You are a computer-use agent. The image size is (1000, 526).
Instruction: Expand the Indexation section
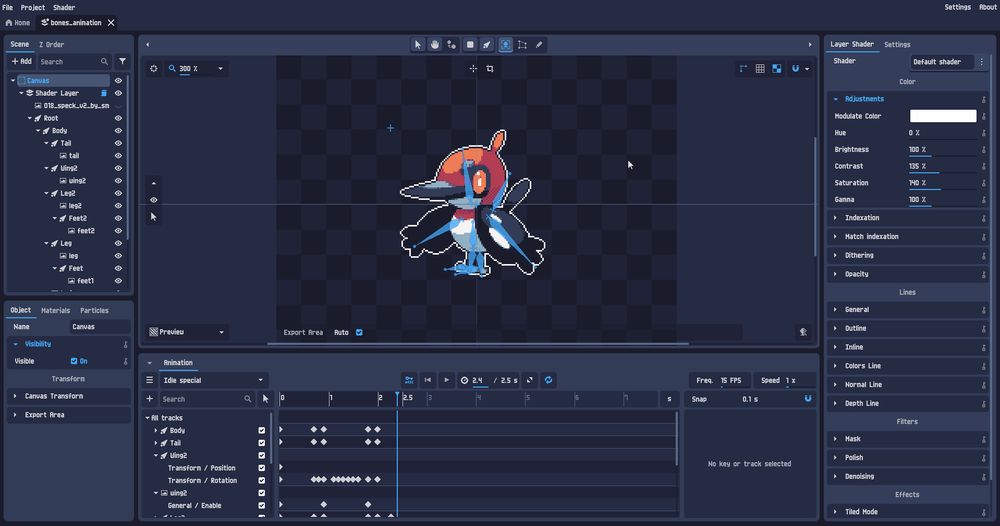click(x=906, y=217)
